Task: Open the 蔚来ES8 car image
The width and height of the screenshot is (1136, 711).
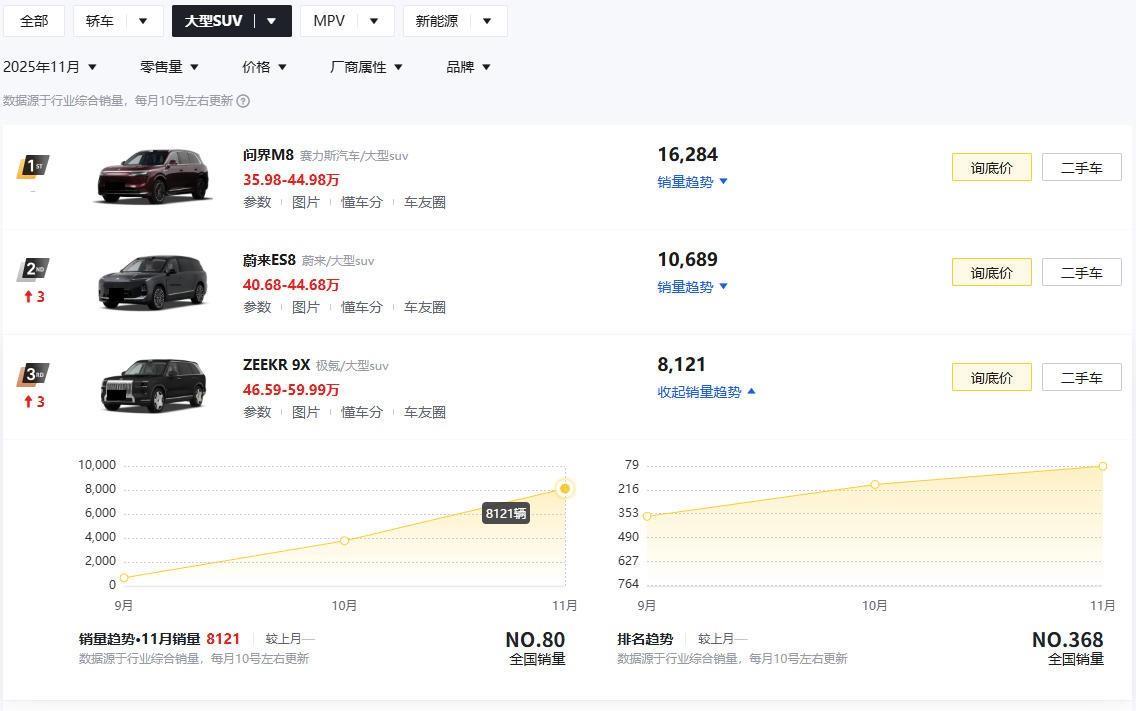Action: coord(153,282)
